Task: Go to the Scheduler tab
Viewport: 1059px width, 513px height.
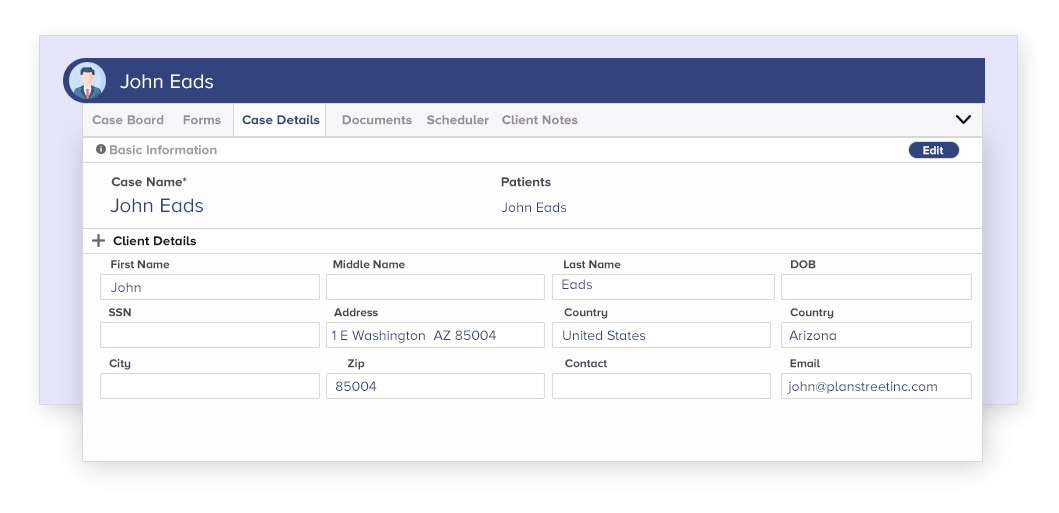Action: click(x=458, y=120)
